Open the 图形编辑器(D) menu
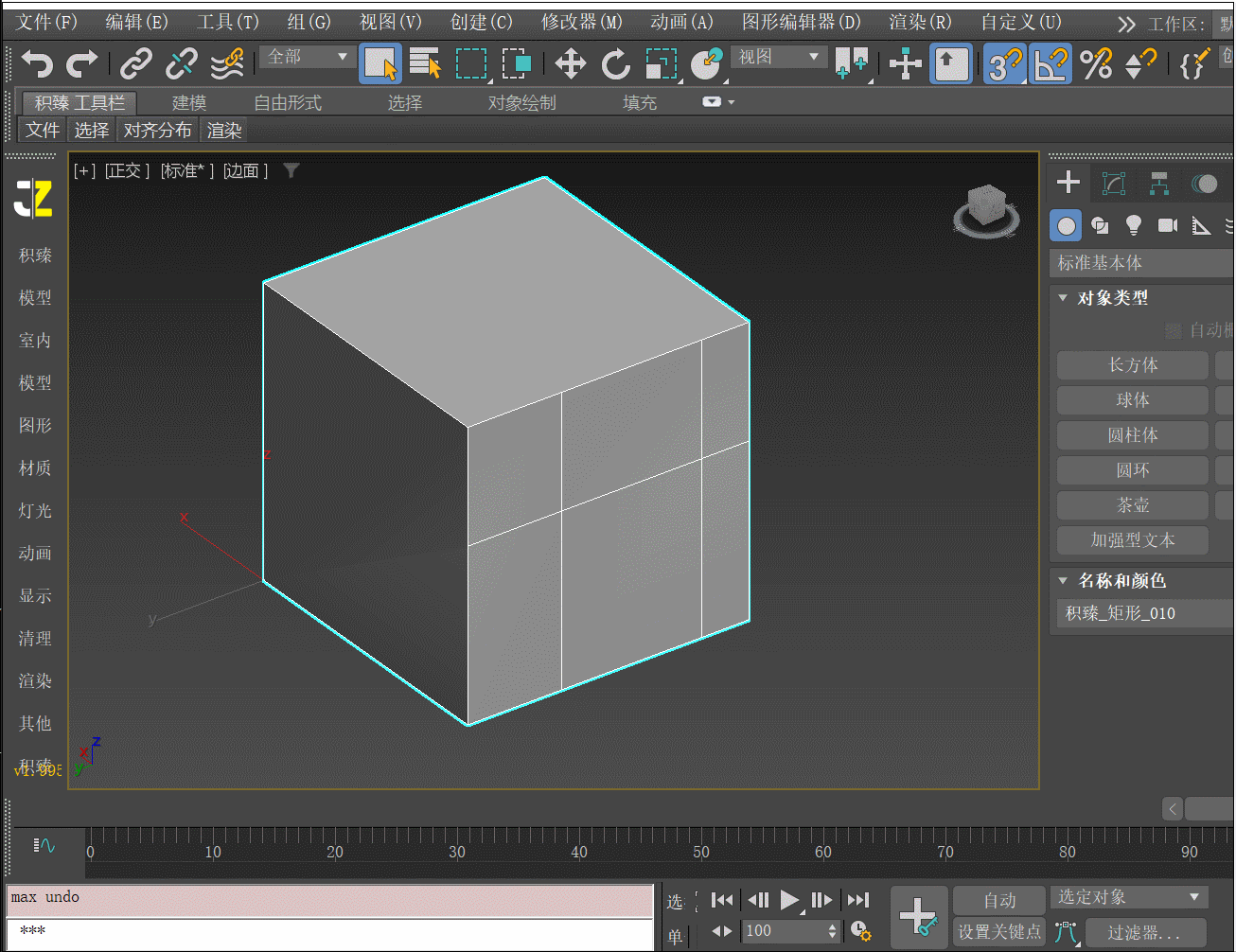This screenshot has width=1236, height=952. pyautogui.click(x=801, y=22)
